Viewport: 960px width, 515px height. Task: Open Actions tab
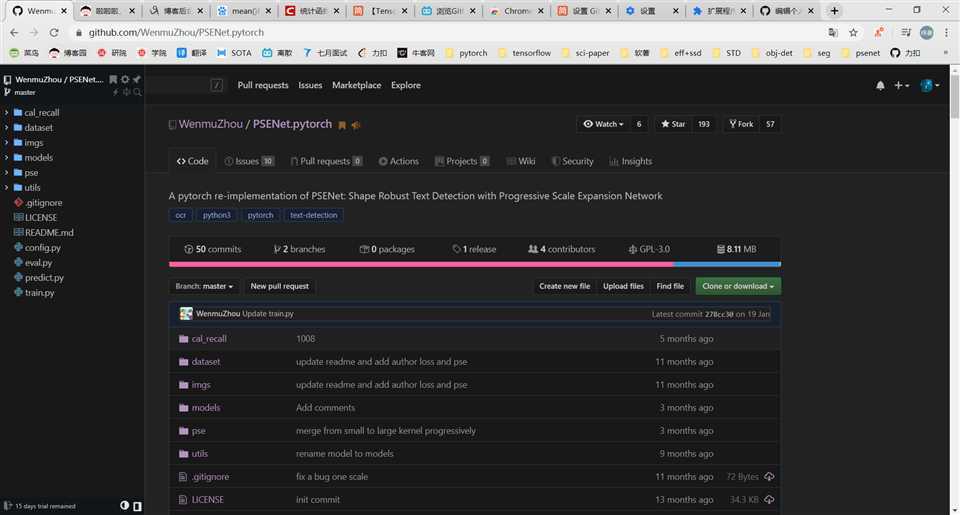[399, 161]
